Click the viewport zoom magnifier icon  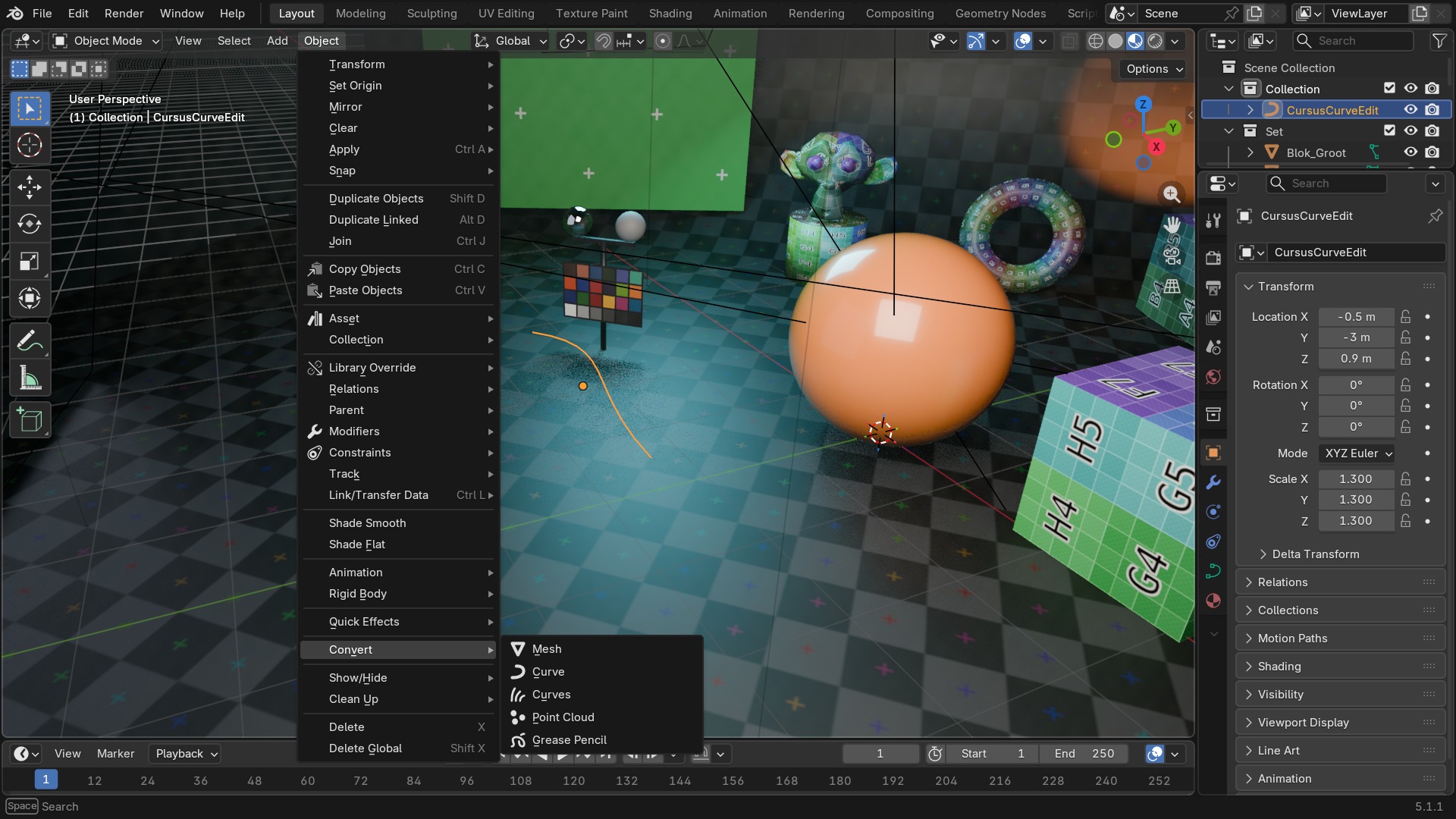(x=1172, y=194)
